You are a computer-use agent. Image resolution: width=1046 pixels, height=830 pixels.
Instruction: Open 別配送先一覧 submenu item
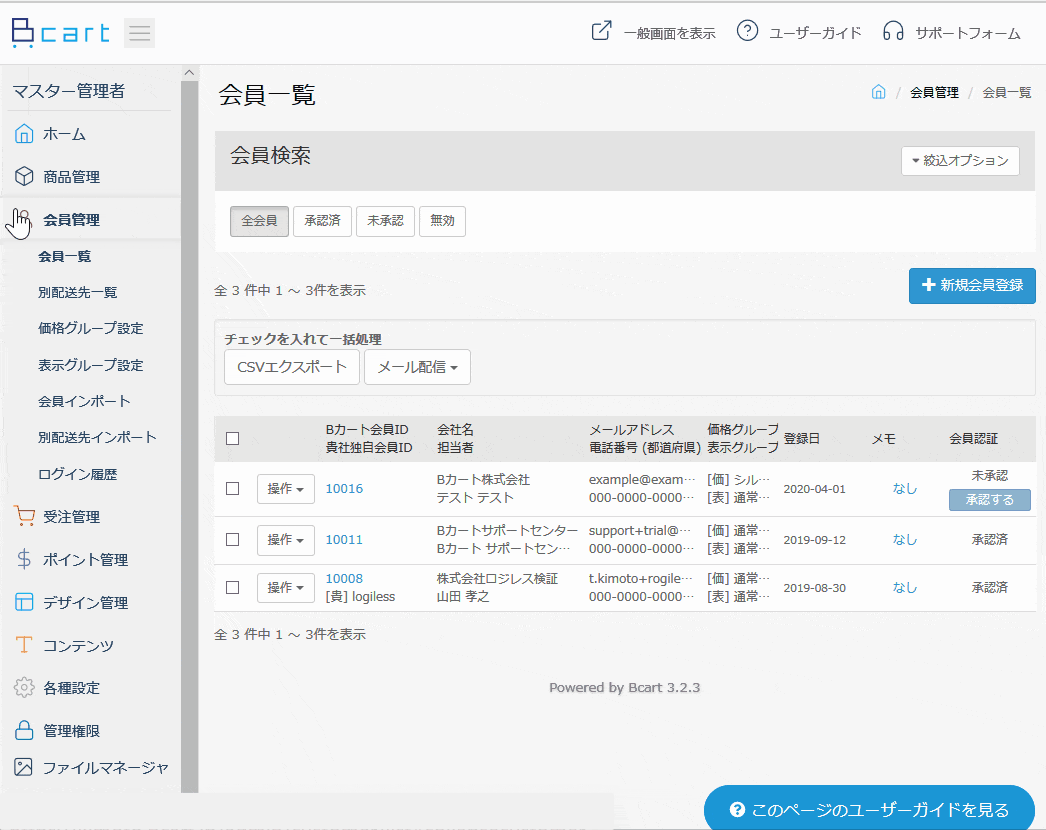click(x=77, y=292)
